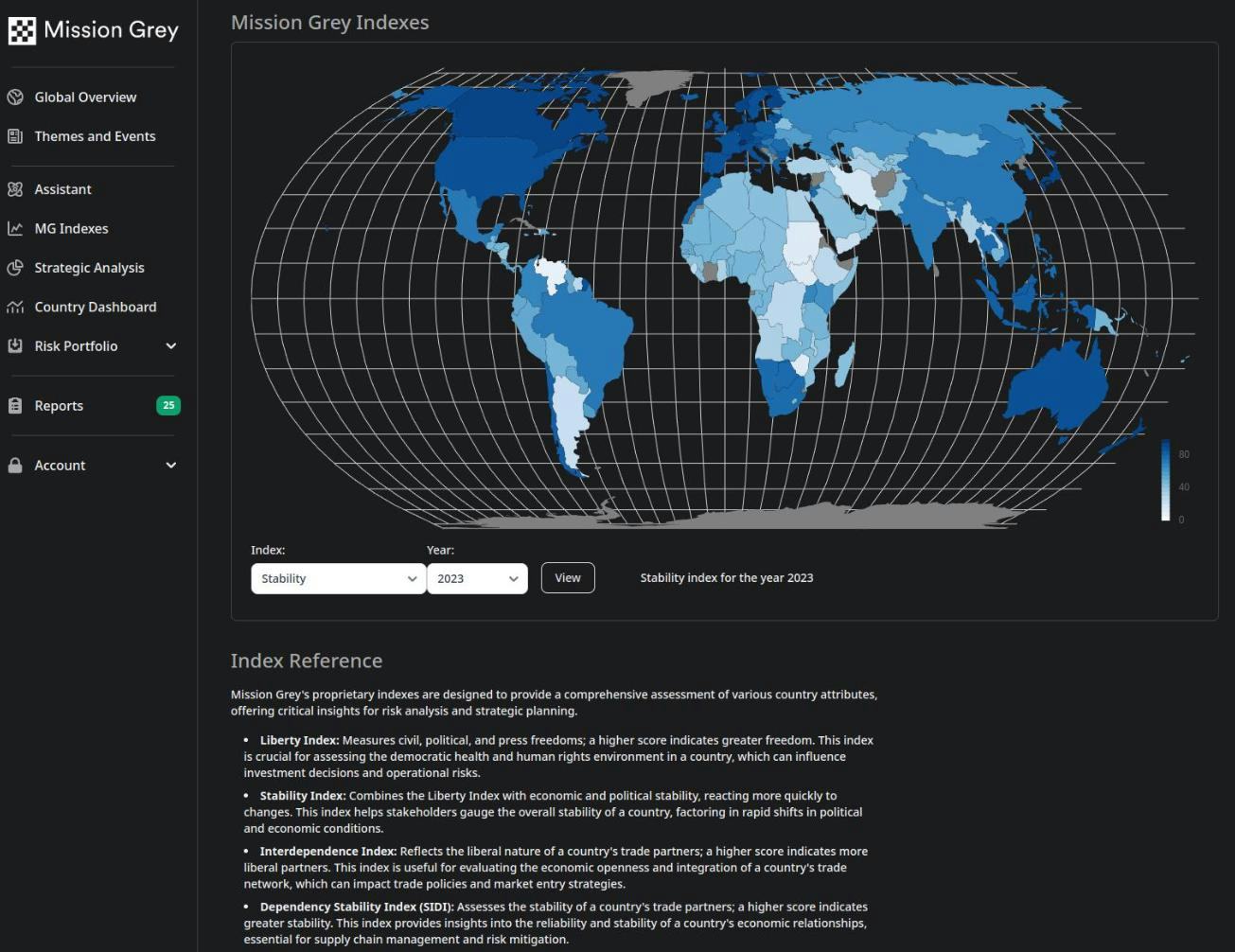Image resolution: width=1235 pixels, height=952 pixels.
Task: Navigate to the Country Dashboard page
Action: (x=95, y=307)
